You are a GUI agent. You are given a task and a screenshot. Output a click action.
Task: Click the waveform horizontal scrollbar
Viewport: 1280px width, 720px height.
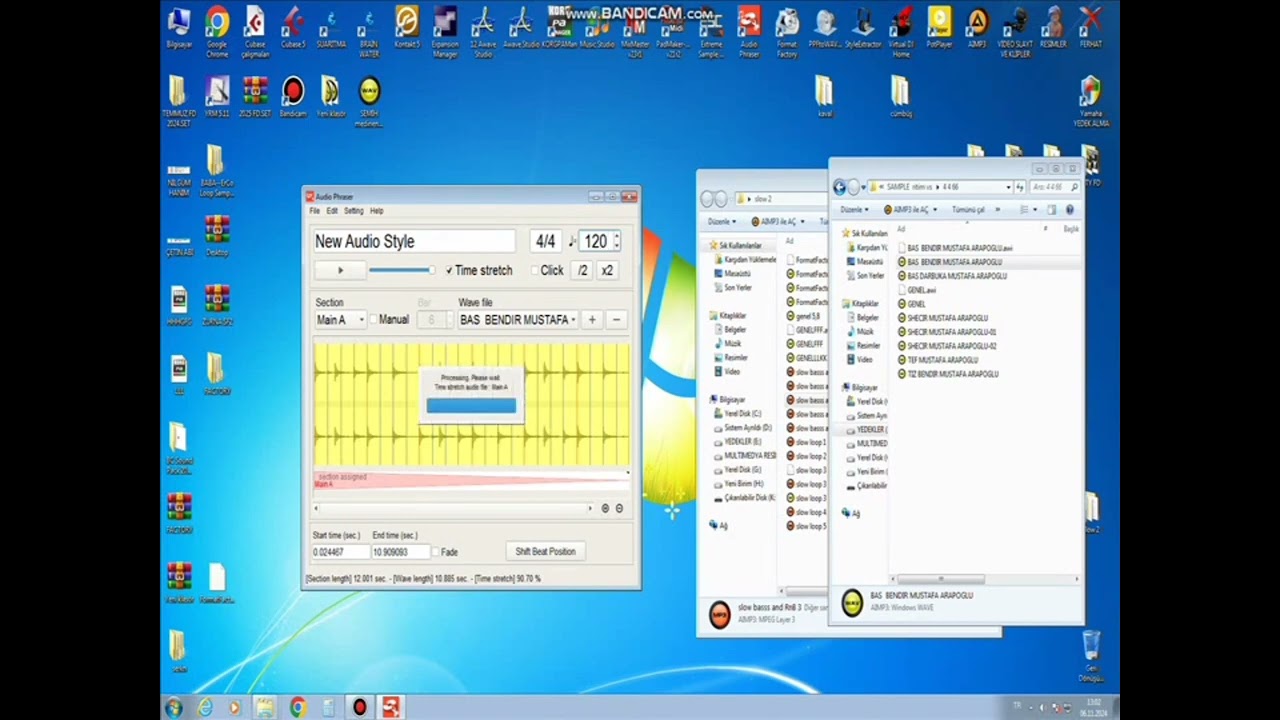click(453, 508)
